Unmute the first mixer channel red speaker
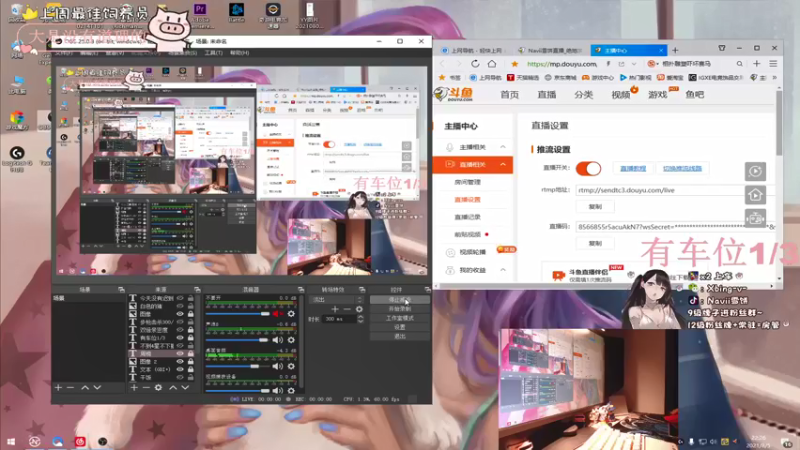This screenshot has width=800, height=450. click(278, 314)
